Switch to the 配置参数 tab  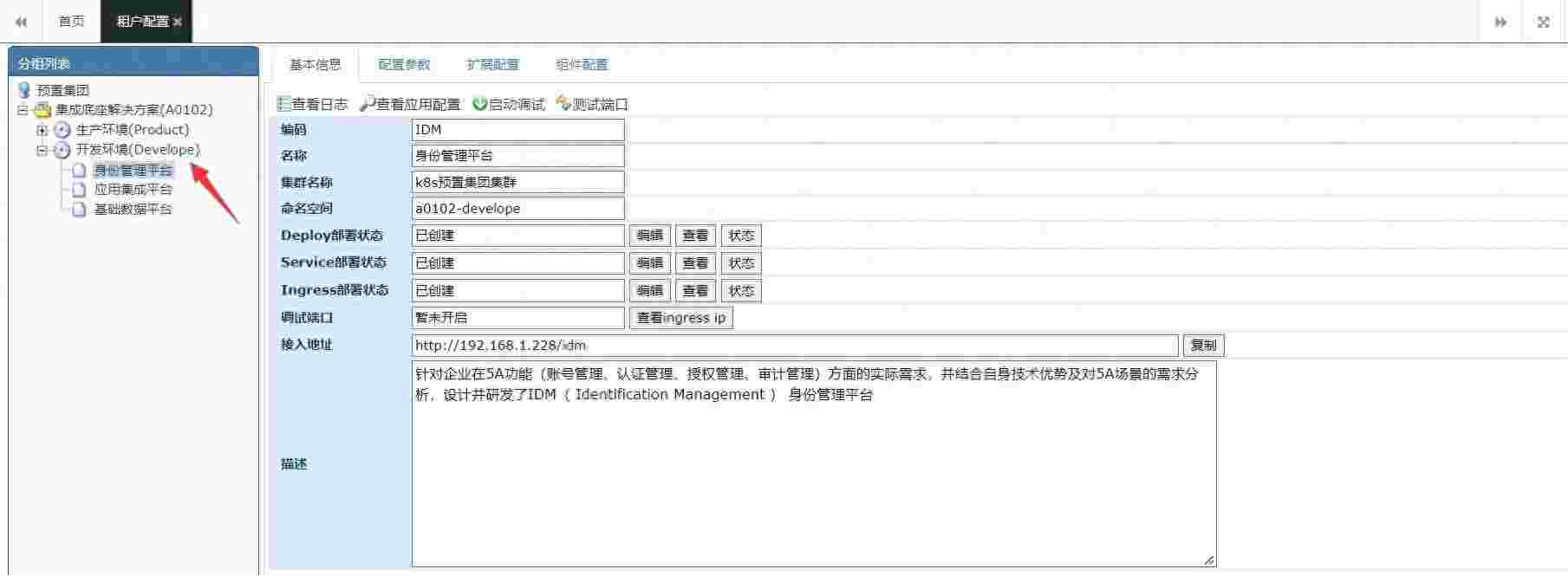tap(404, 65)
